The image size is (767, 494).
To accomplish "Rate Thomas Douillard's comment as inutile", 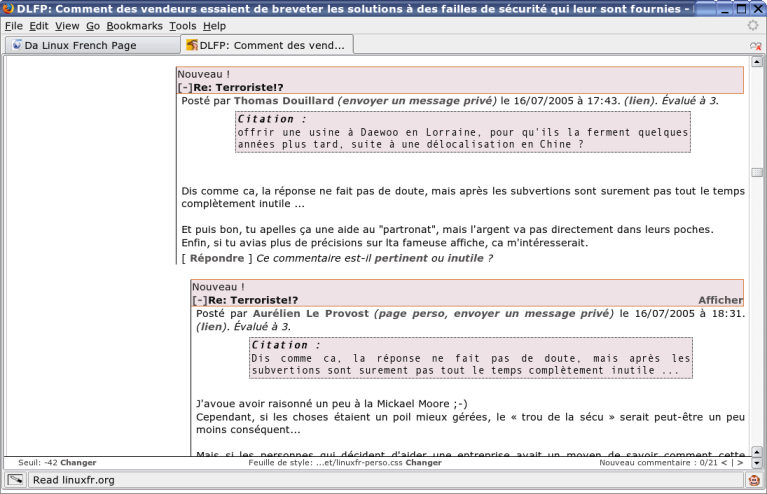I will (x=465, y=258).
